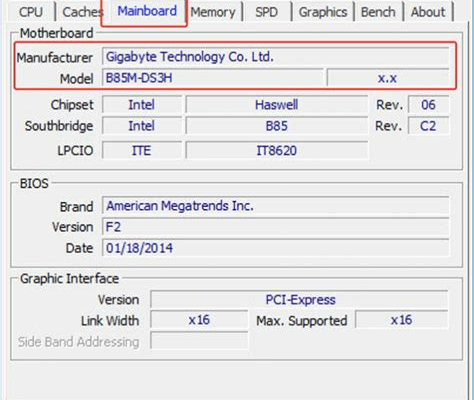
Task: Click the Graphic Interface group title
Action: (69, 279)
